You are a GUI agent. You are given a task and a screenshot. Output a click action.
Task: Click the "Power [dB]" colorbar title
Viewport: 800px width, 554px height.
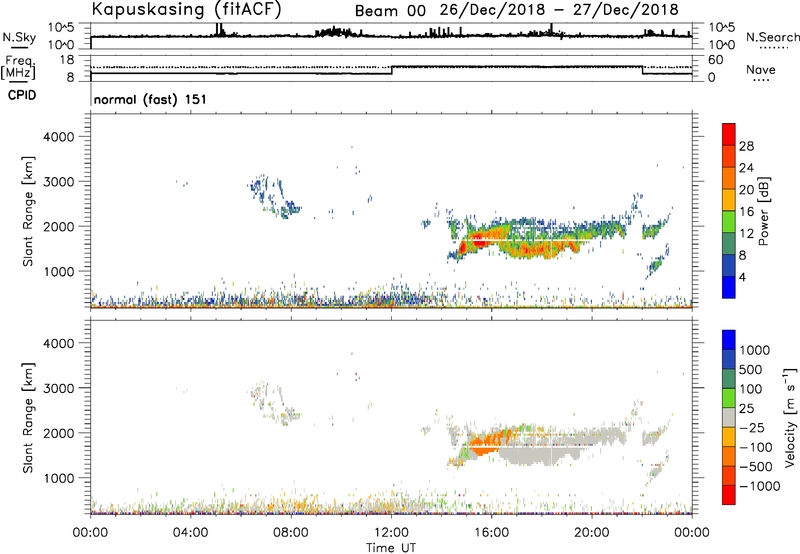pyautogui.click(x=763, y=211)
